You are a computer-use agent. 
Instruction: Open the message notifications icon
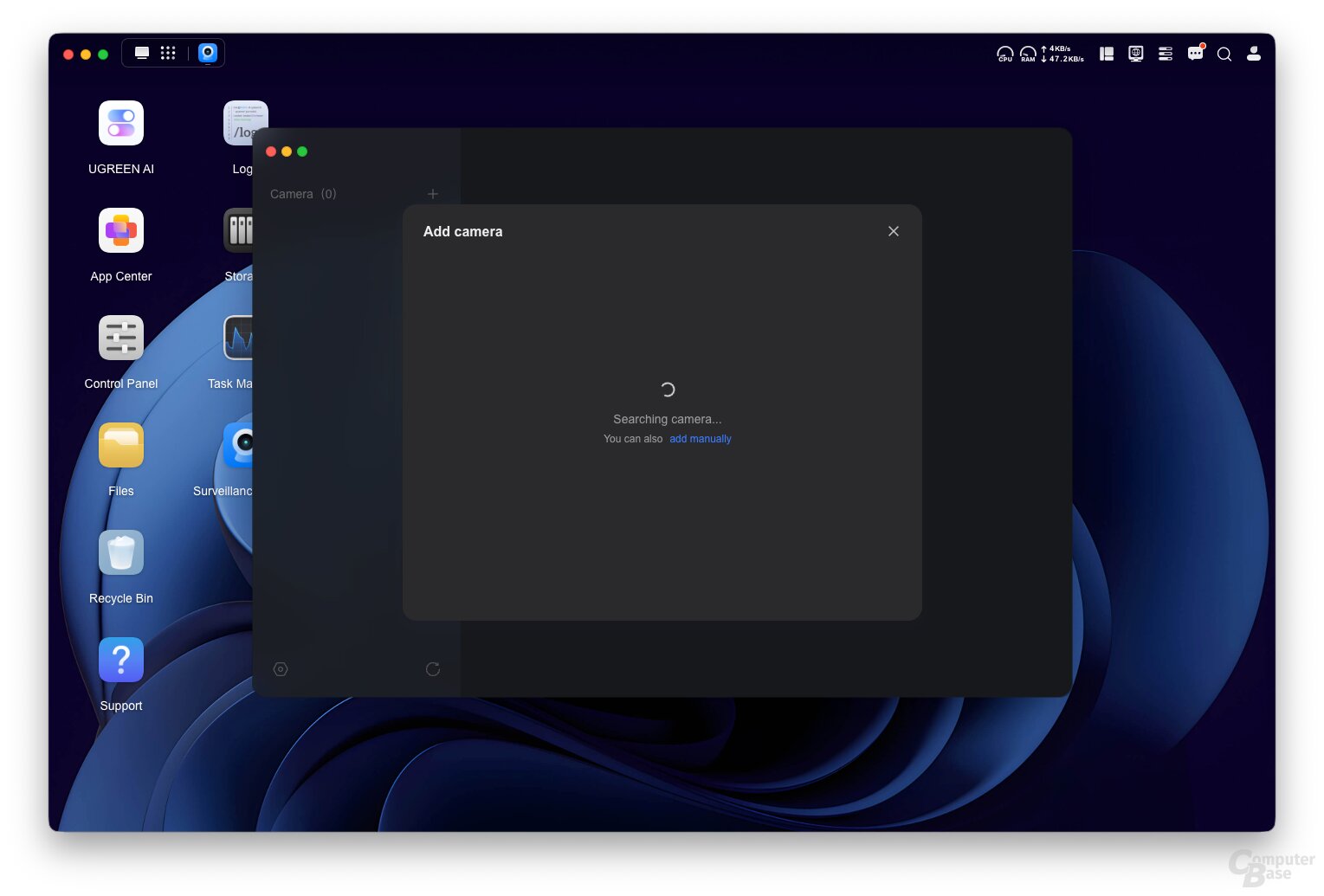tap(1195, 54)
